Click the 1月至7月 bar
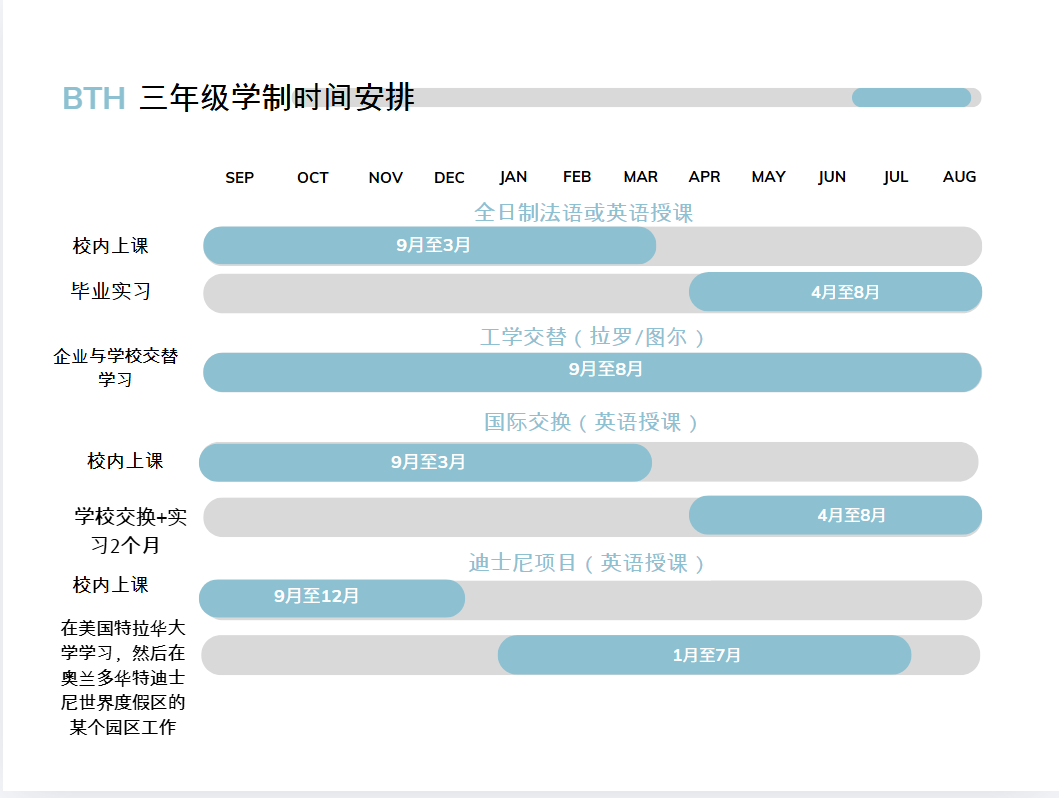 pos(705,655)
